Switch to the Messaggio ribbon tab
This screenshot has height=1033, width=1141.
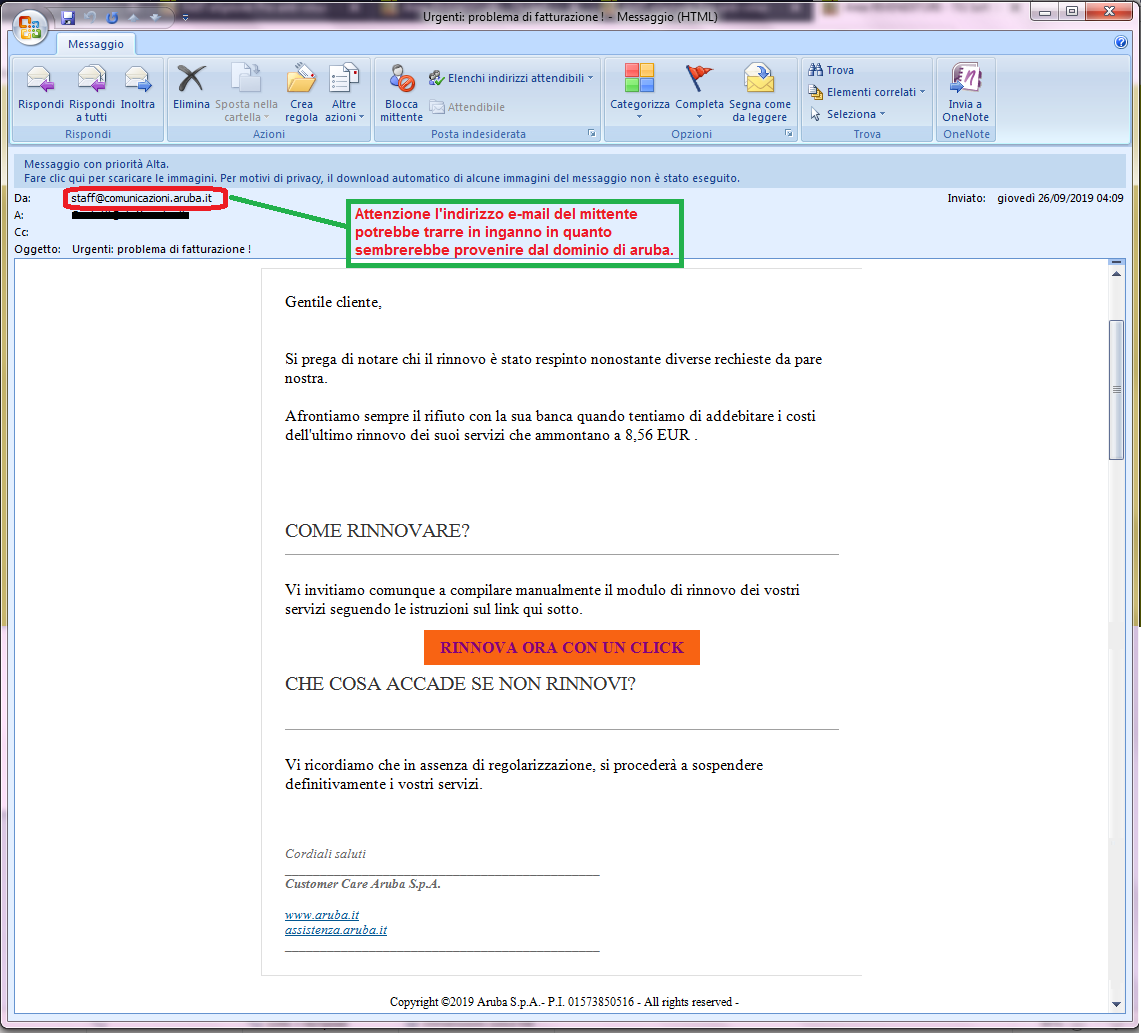click(96, 44)
